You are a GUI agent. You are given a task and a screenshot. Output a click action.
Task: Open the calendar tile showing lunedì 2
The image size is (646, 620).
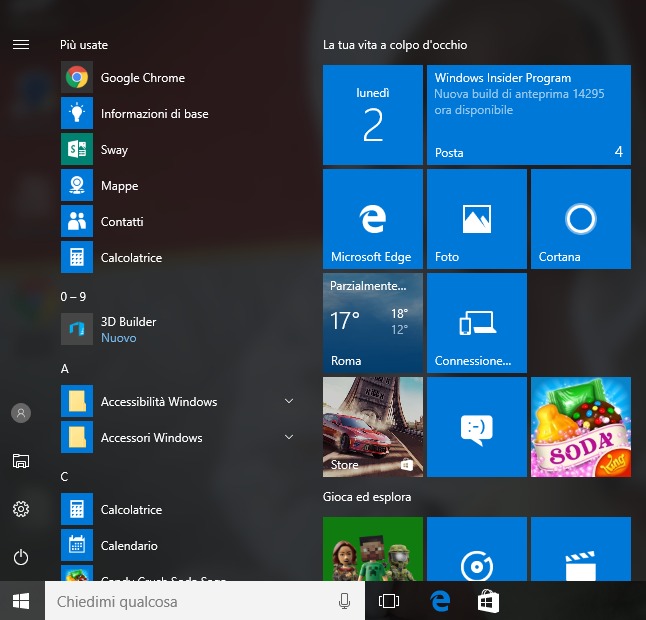coord(373,115)
